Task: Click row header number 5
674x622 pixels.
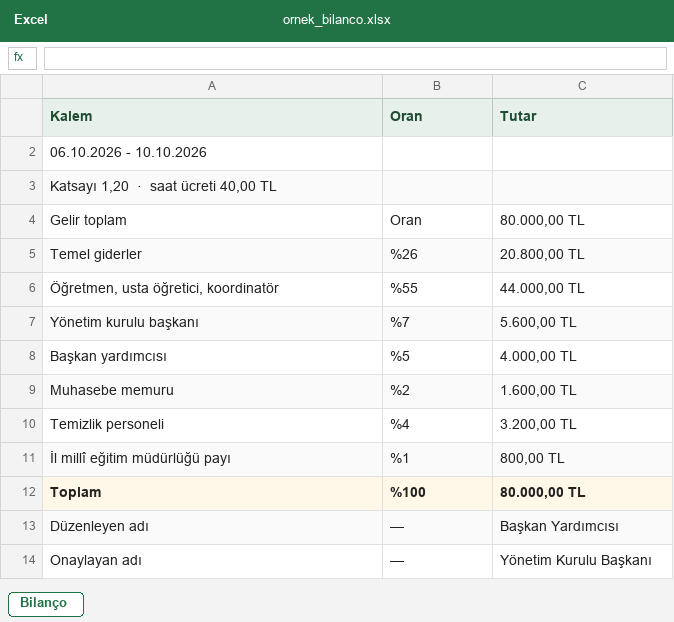Action: 21,255
